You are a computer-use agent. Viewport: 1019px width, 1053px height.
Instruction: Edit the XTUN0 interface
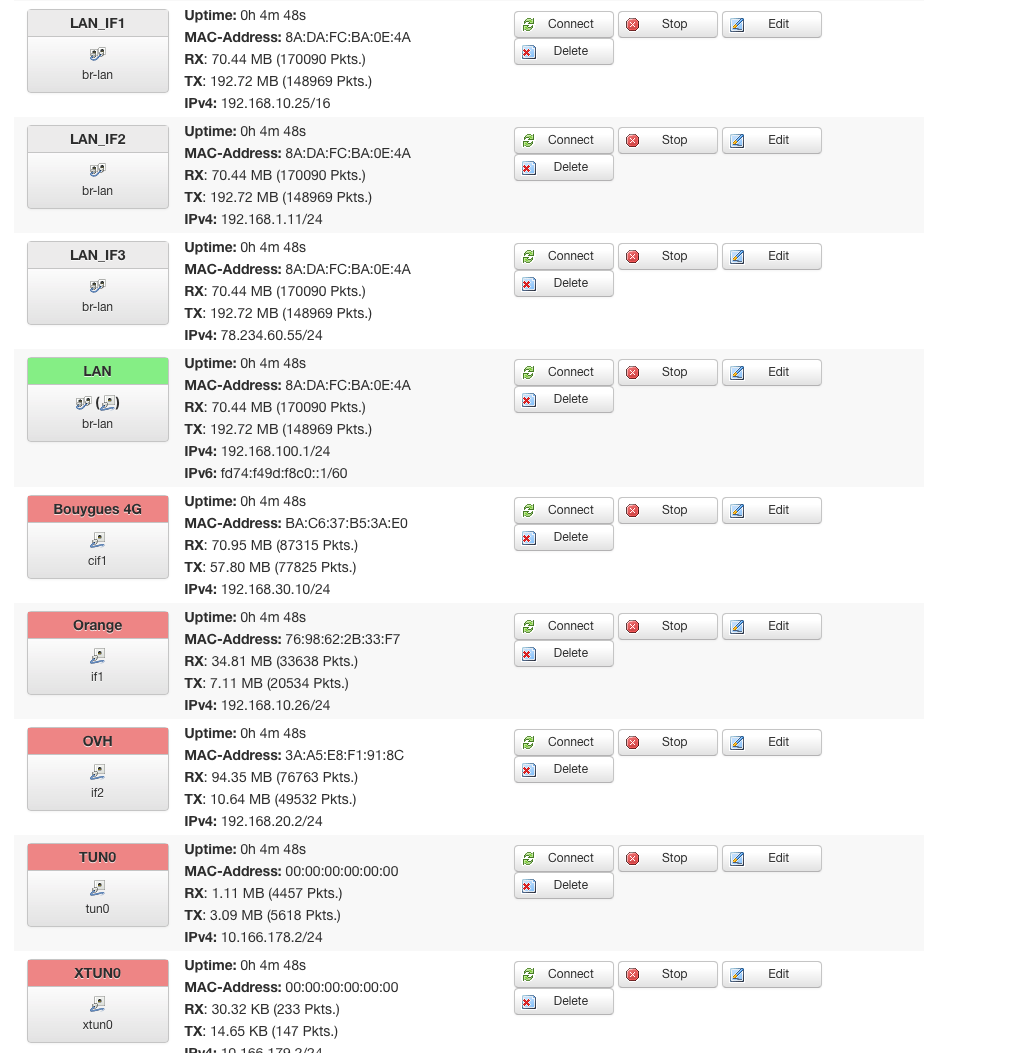tap(771, 974)
